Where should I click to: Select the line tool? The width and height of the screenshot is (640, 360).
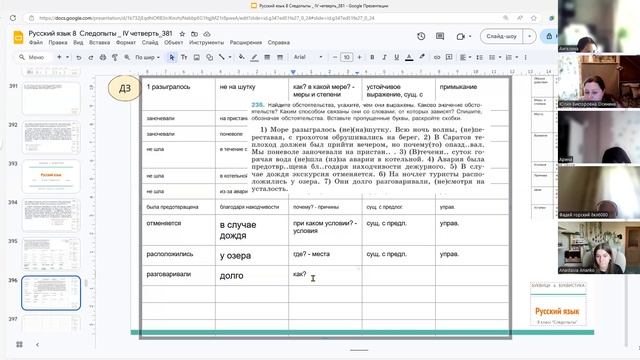(222, 58)
